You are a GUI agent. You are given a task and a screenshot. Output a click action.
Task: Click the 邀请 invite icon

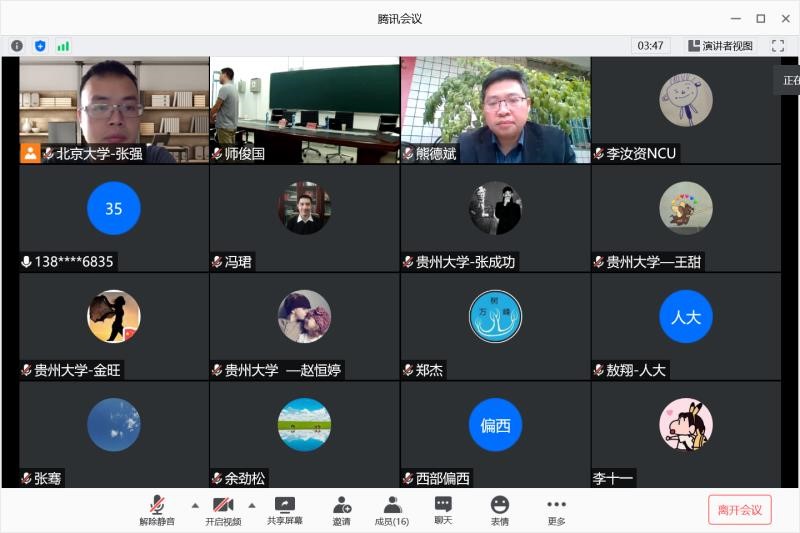pos(342,511)
